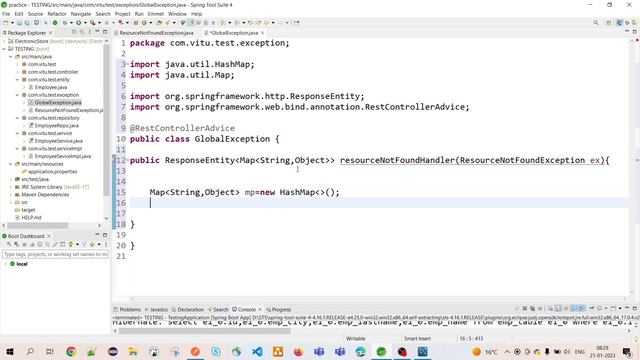Click the green Run toolbar button
640x360 pixels.
coord(78,23)
